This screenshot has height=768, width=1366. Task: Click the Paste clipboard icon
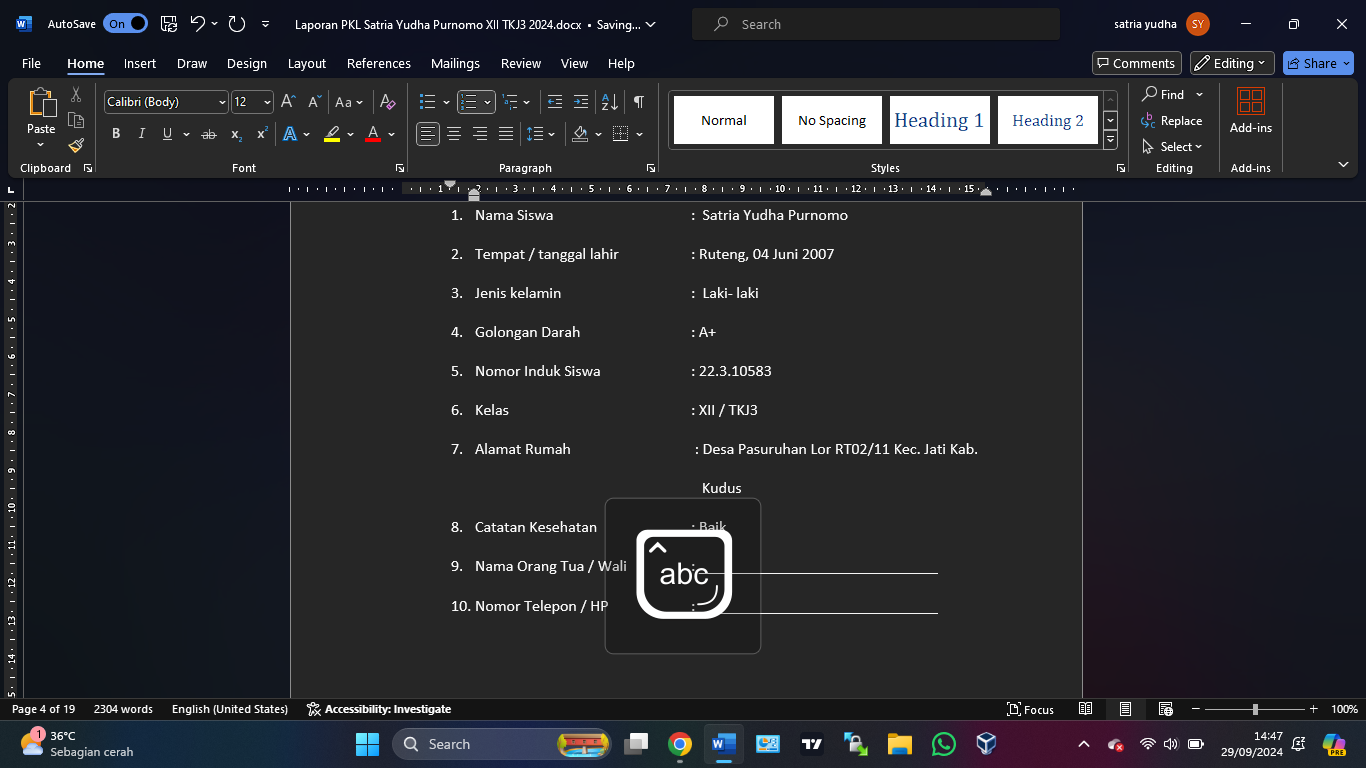(x=41, y=103)
